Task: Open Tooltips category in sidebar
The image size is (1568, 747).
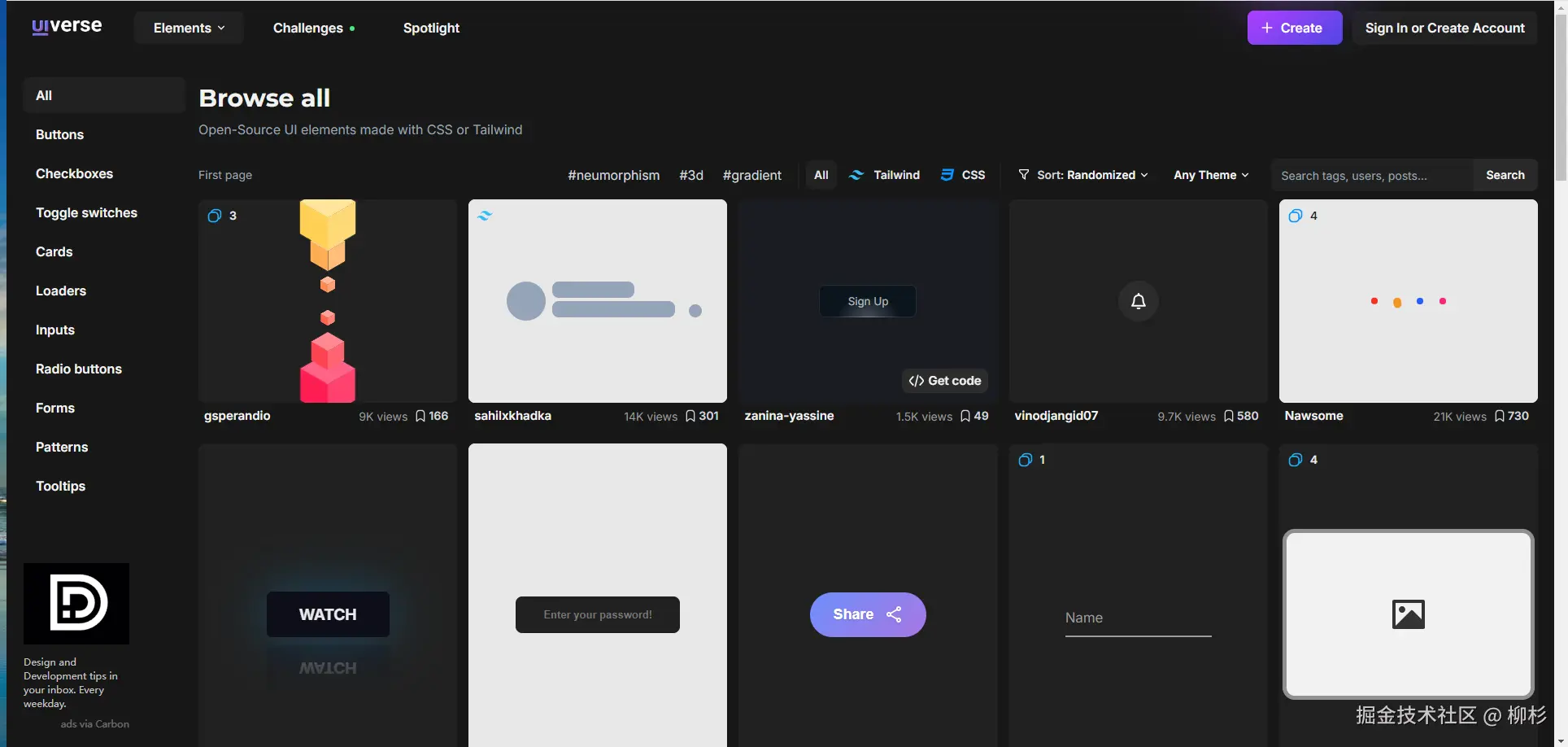Action: (104, 486)
